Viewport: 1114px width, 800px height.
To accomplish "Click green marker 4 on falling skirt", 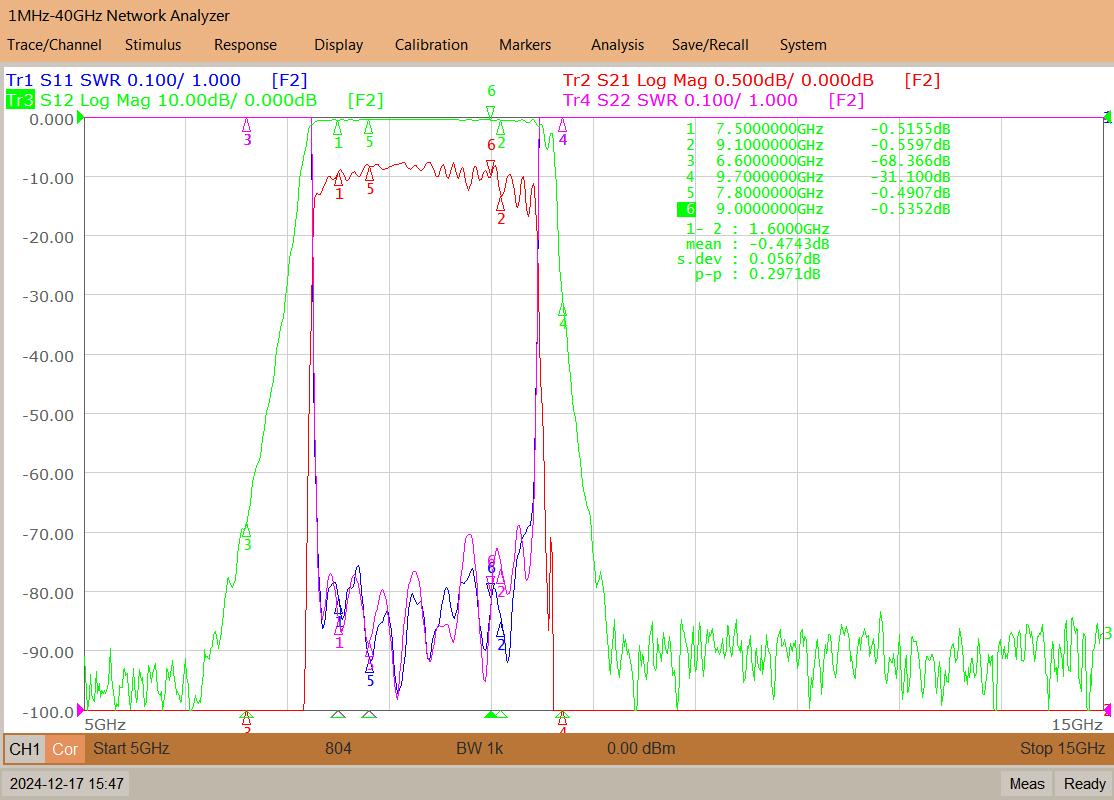I will pyautogui.click(x=562, y=310).
